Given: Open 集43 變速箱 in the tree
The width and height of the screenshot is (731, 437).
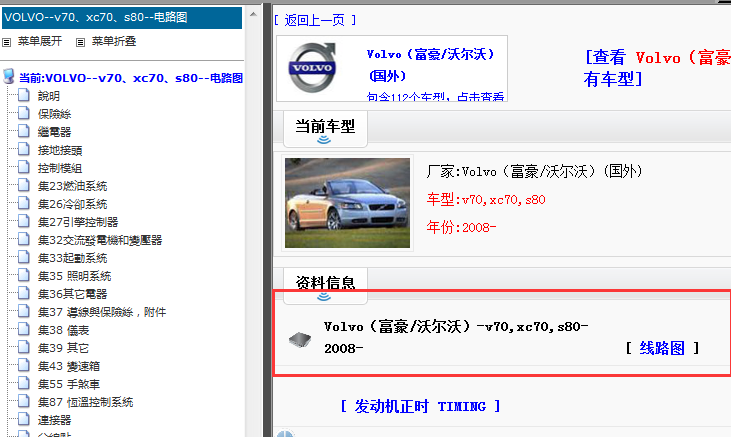Looking at the screenshot, I should click(x=69, y=366).
